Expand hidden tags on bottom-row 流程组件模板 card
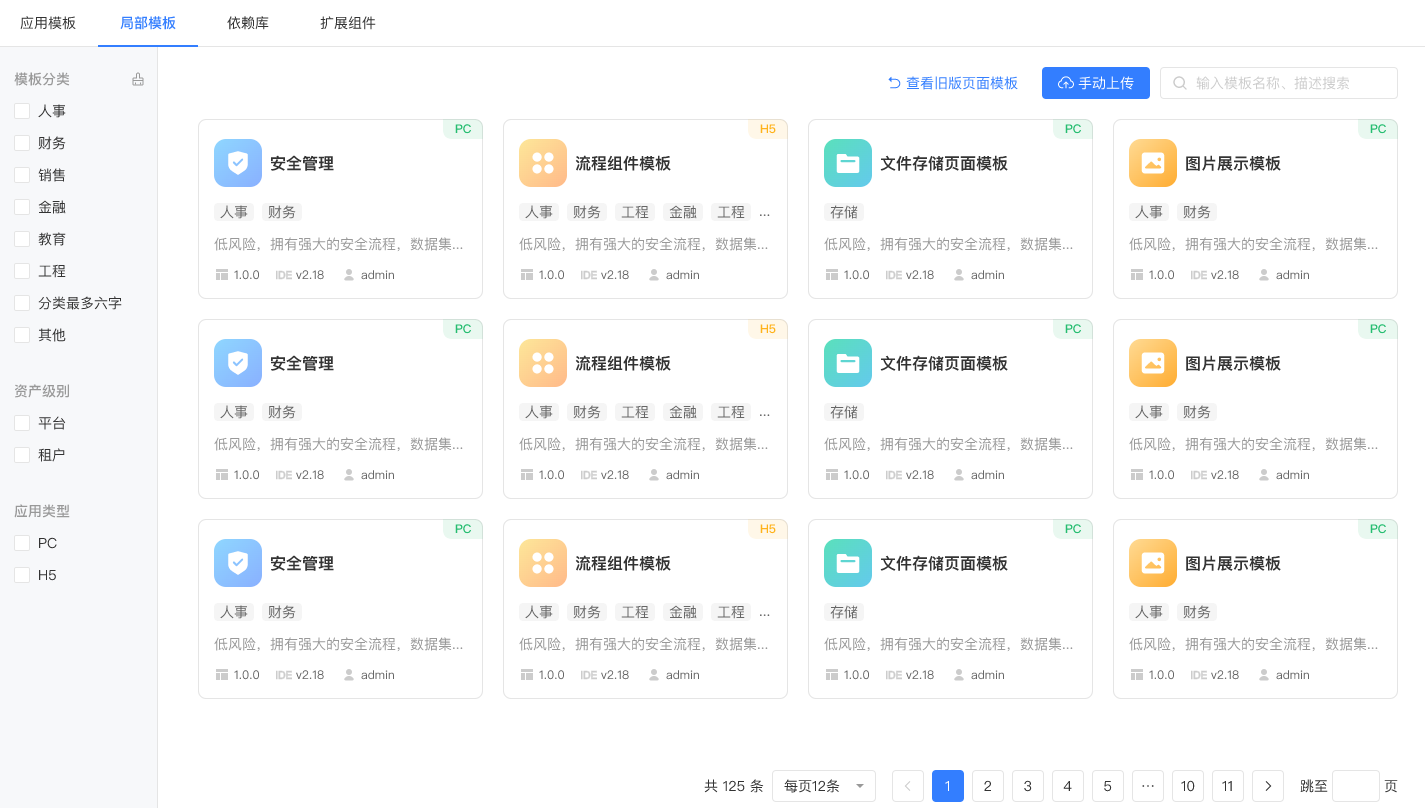This screenshot has height=808, width=1425. click(x=765, y=612)
